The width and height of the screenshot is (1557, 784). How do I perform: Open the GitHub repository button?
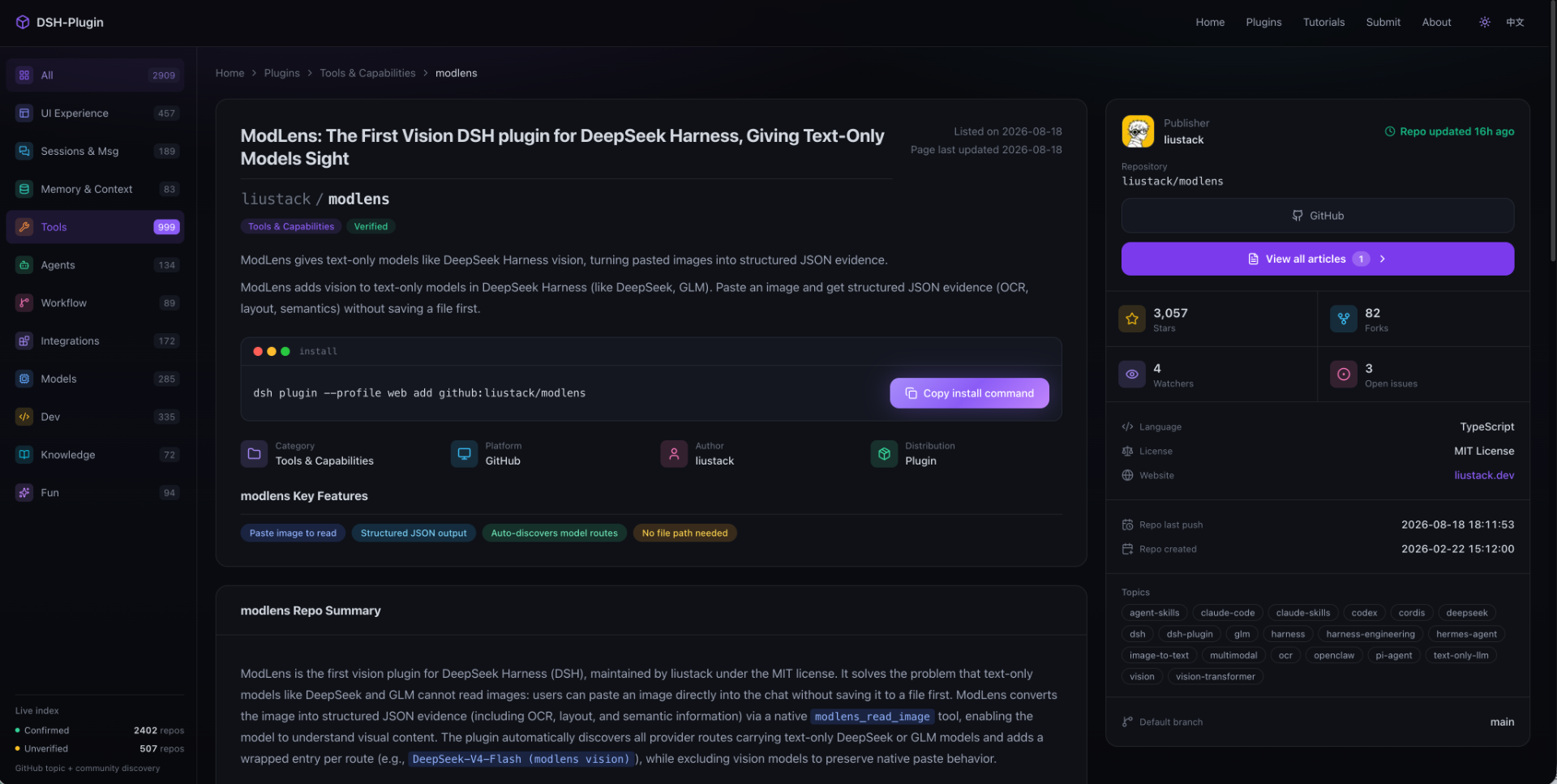(x=1318, y=216)
